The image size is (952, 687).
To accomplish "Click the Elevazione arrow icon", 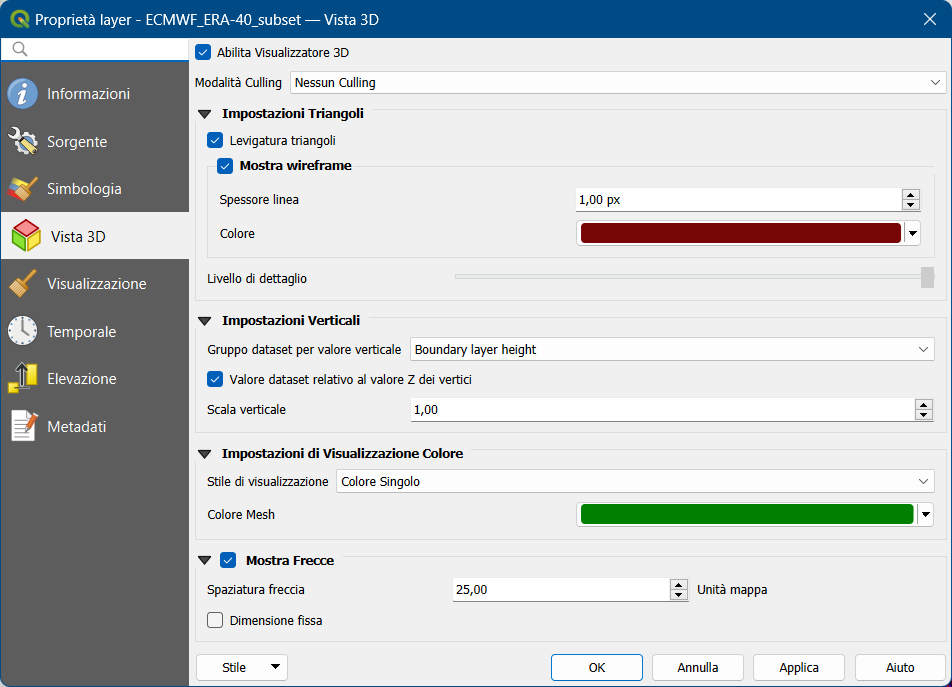I will click(22, 378).
